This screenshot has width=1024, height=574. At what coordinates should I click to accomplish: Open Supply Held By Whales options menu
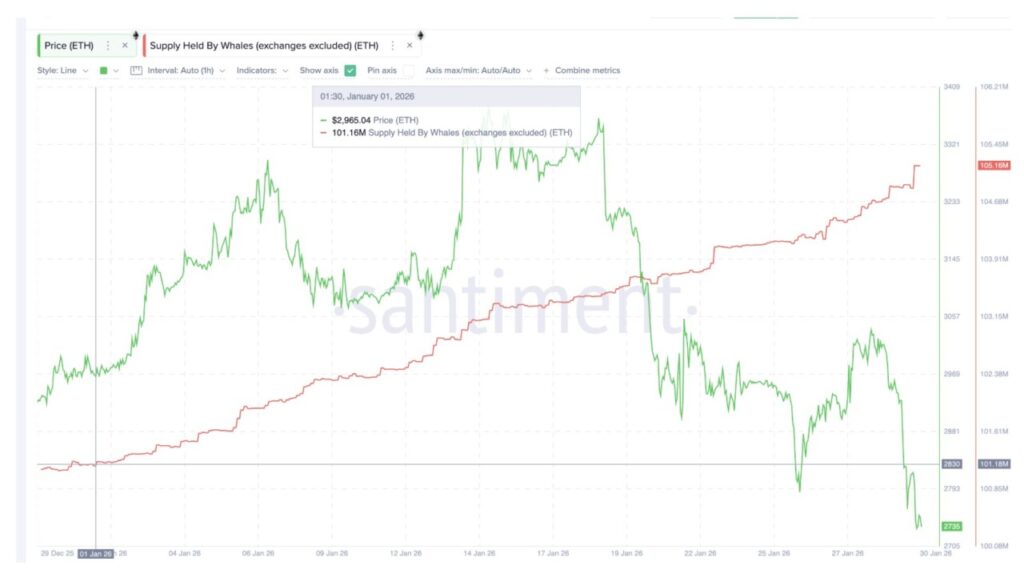[x=393, y=45]
